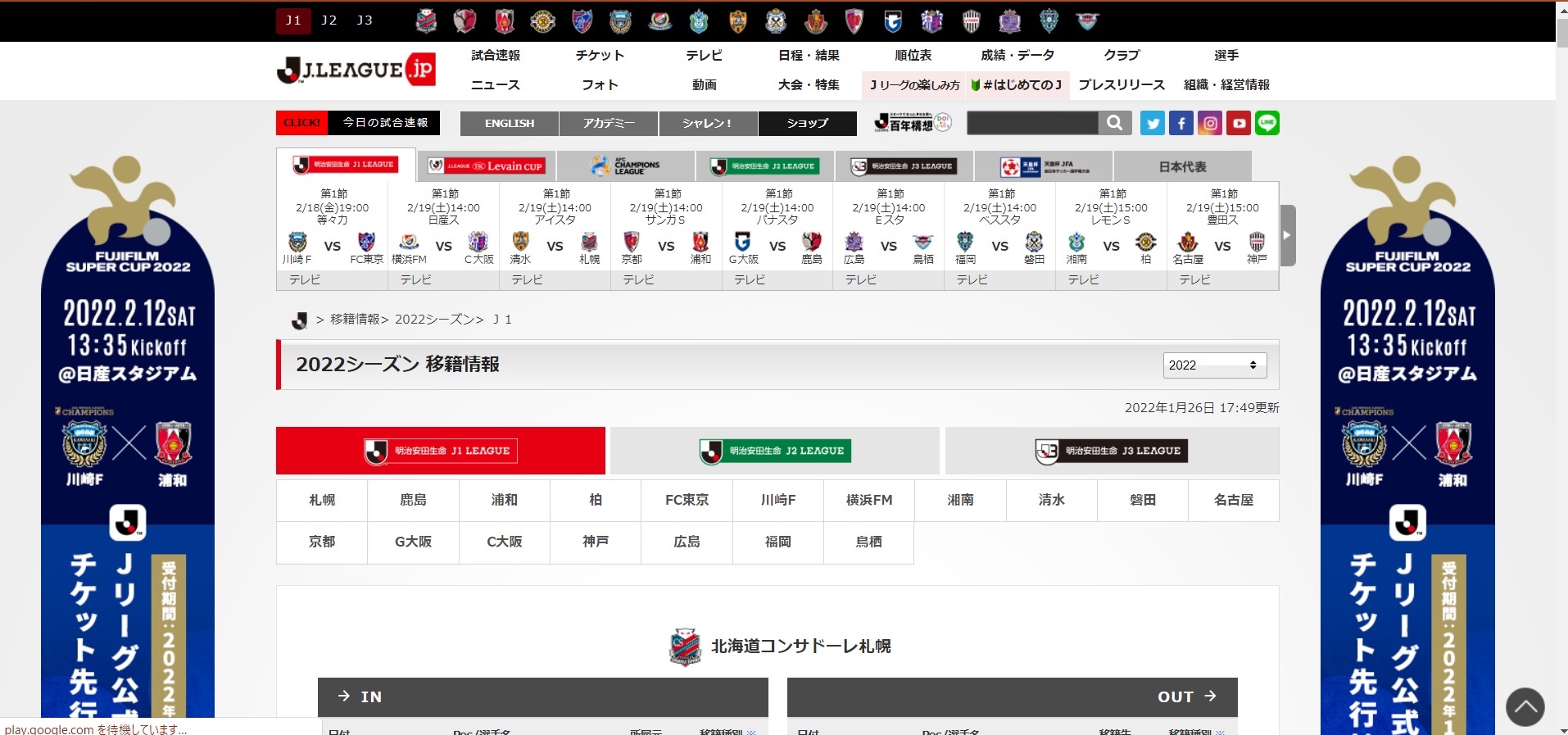Show J3 League transfer information tab
This screenshot has height=735, width=1568.
pos(1112,451)
